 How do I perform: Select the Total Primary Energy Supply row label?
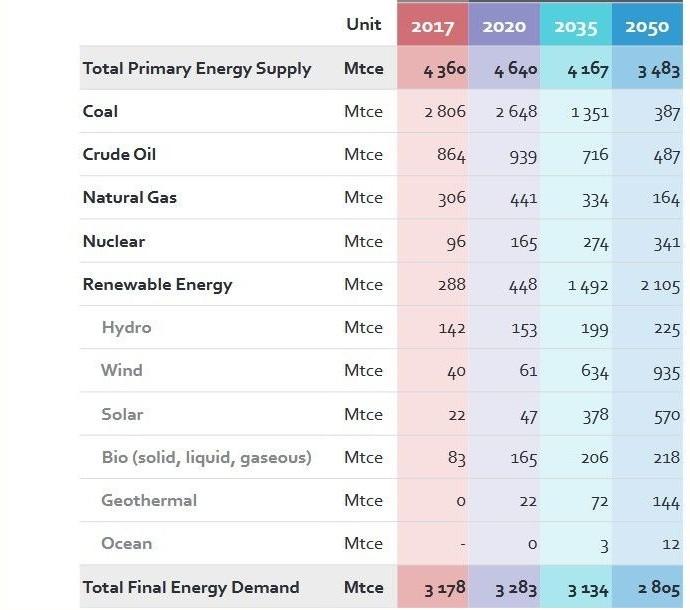[197, 69]
